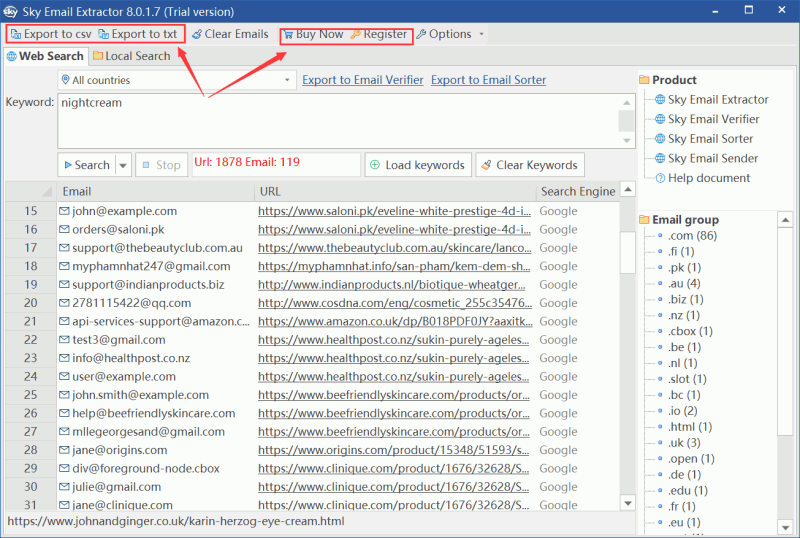This screenshot has height=538, width=800.
Task: Open the Help document item
Action: [x=708, y=178]
